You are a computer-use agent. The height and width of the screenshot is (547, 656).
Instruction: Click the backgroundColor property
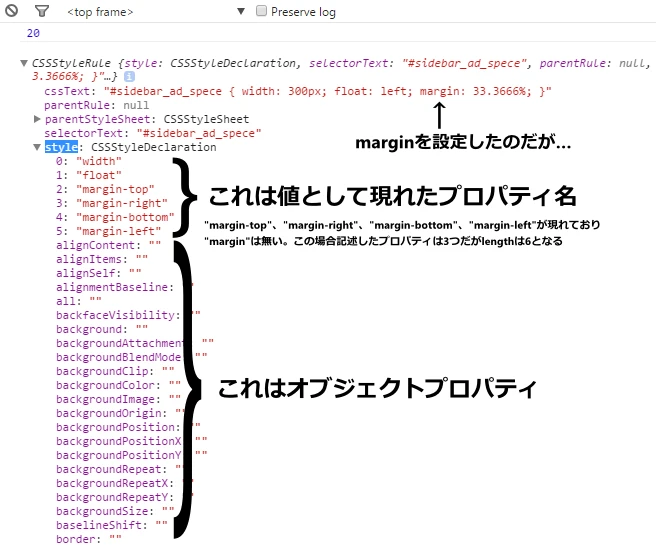pyautogui.click(x=118, y=385)
